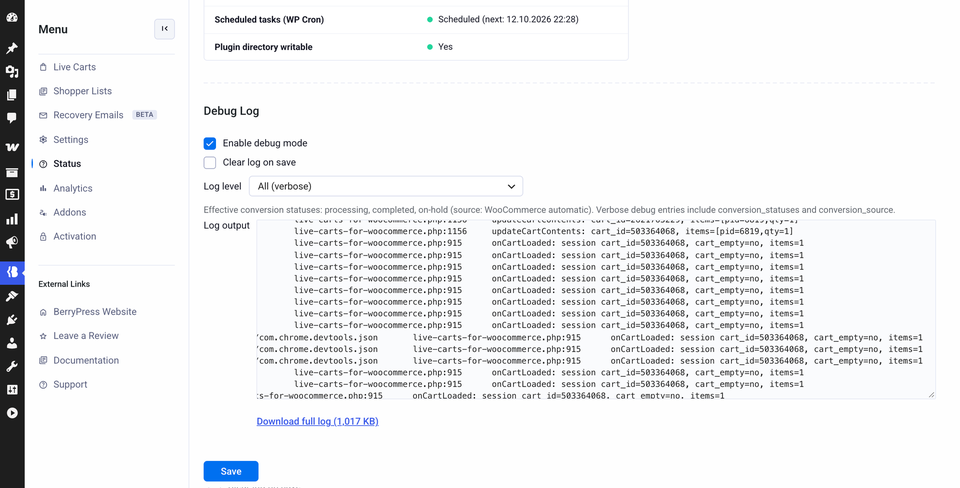Open the WordPress Dashboard icon

tap(12, 17)
